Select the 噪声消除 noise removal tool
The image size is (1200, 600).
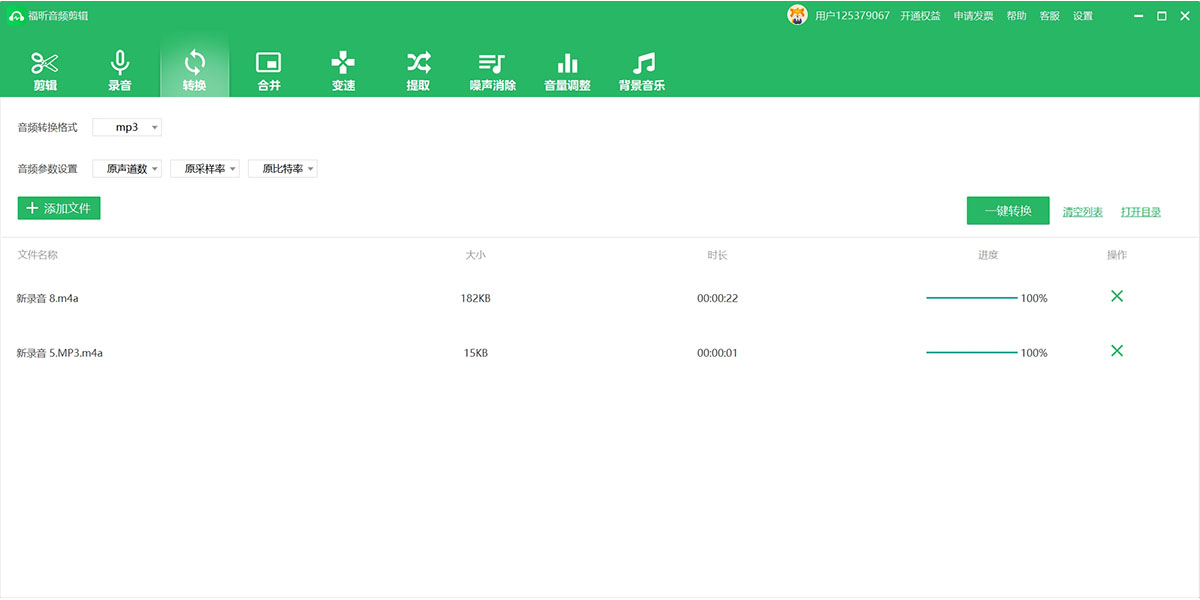point(492,70)
